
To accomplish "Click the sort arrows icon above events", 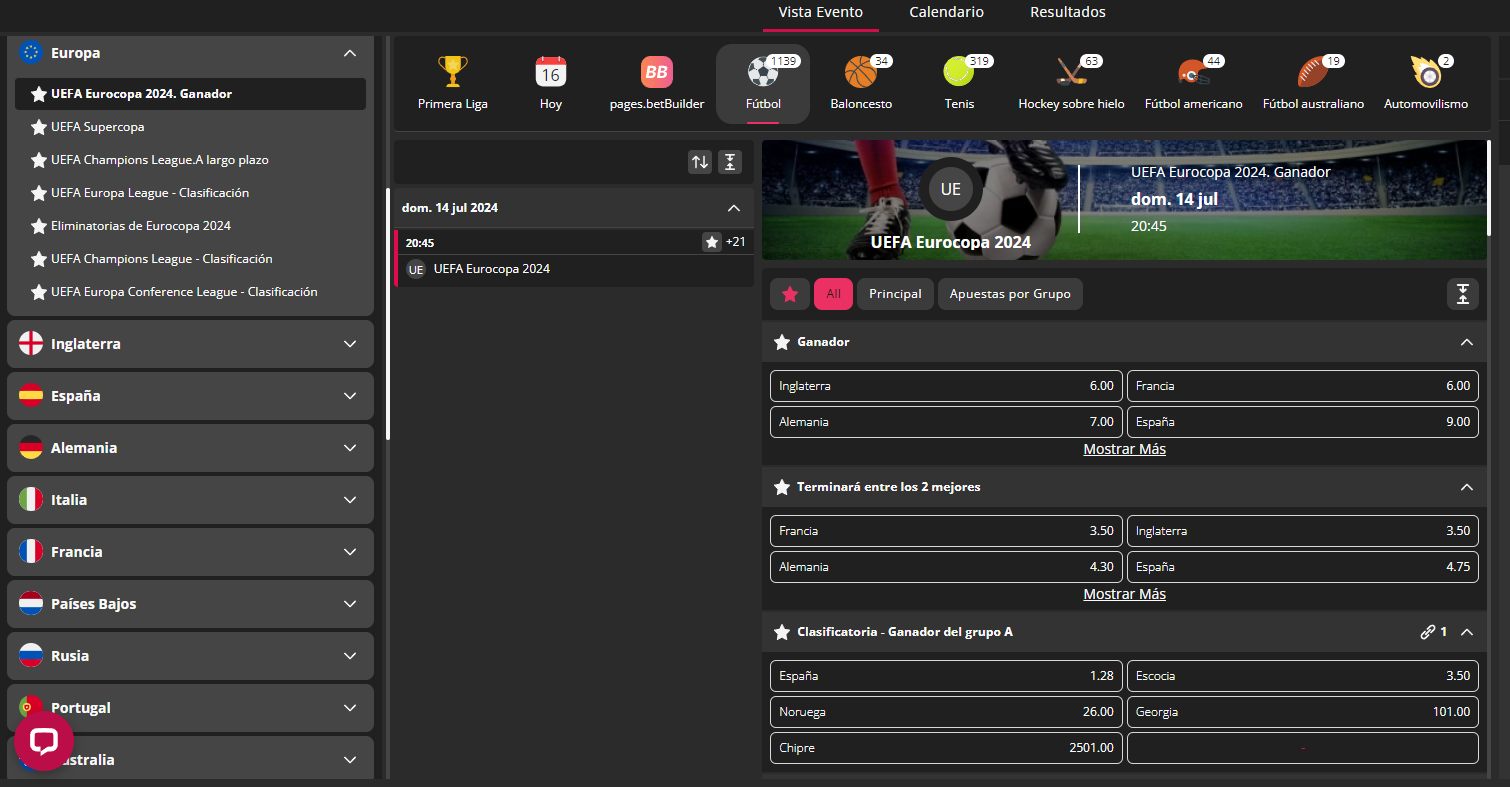I will 700,162.
